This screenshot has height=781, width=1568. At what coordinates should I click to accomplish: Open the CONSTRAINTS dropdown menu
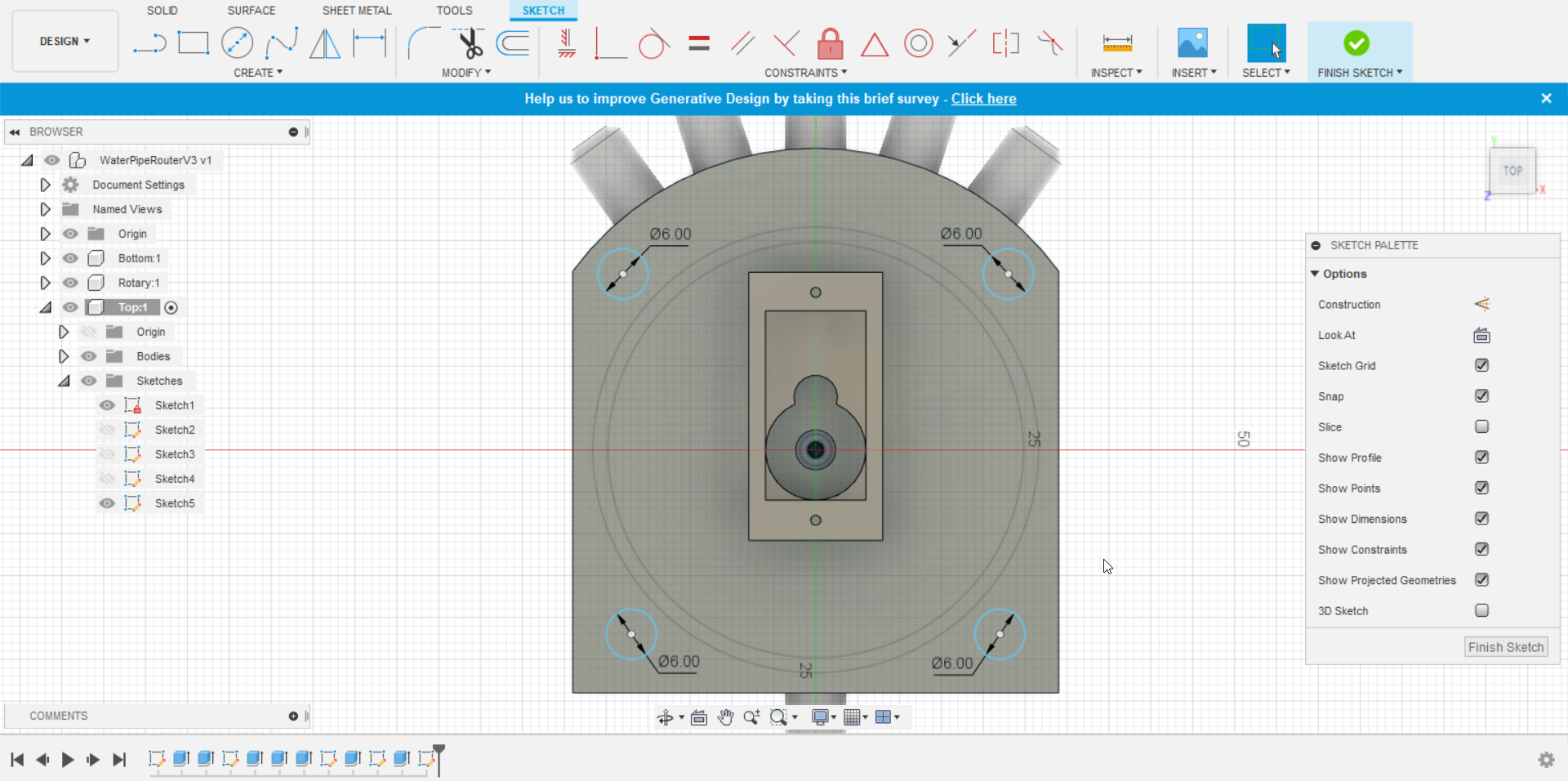pos(805,73)
